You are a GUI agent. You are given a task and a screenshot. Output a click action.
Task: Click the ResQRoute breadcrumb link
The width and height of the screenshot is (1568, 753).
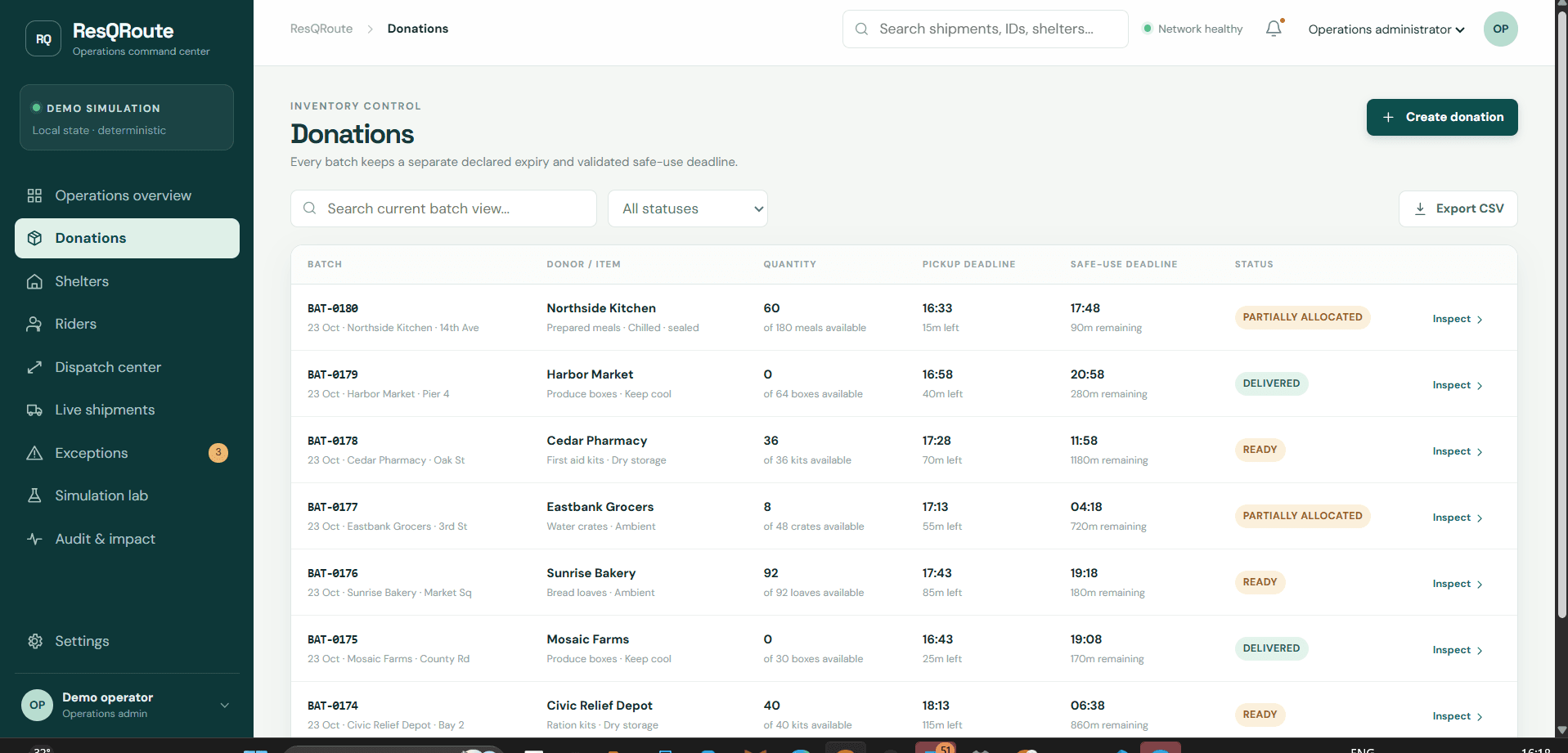[321, 29]
